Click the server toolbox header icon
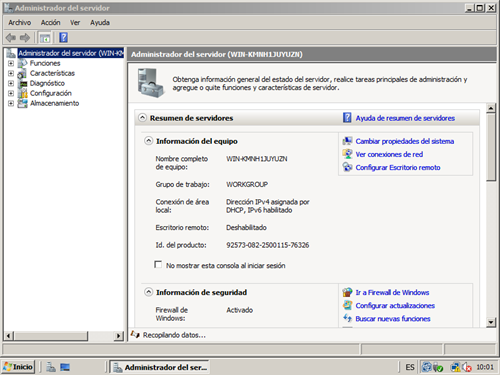Image resolution: width=500 pixels, height=375 pixels. [x=151, y=83]
